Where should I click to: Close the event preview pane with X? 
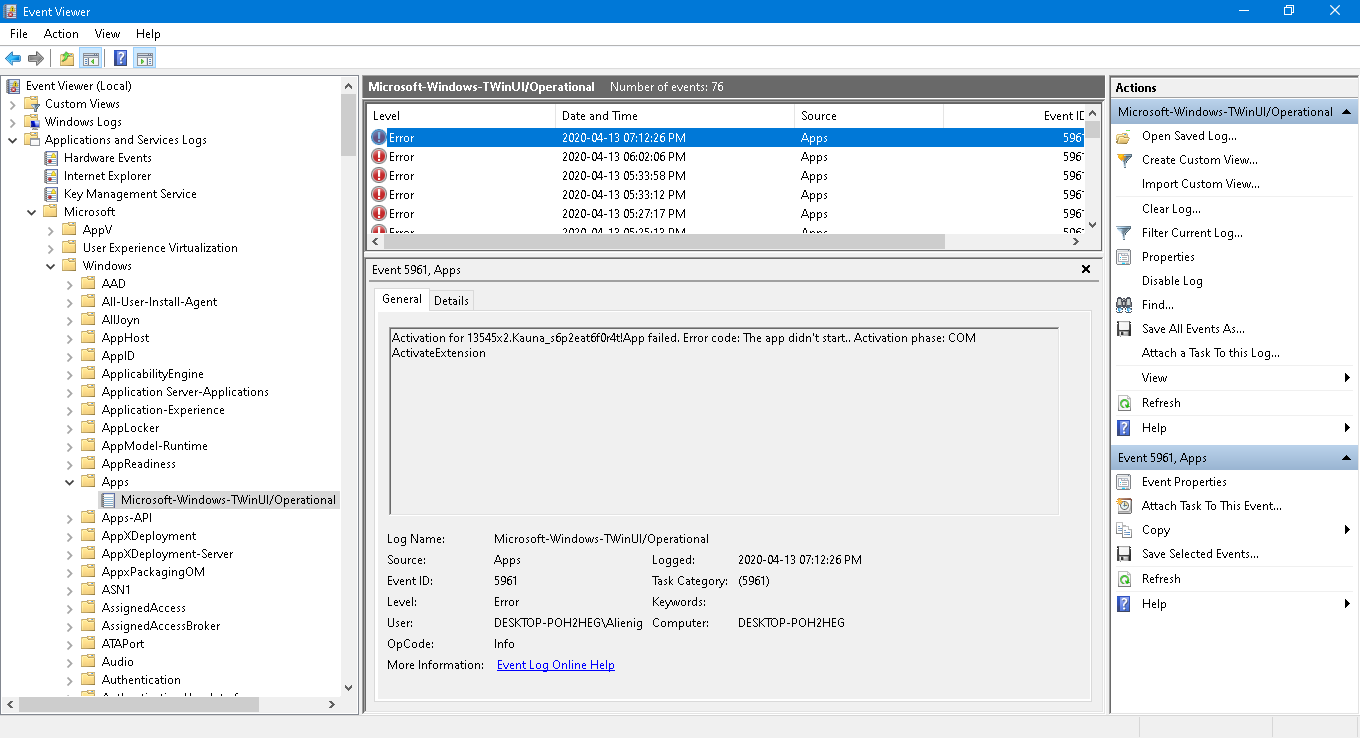1086,270
